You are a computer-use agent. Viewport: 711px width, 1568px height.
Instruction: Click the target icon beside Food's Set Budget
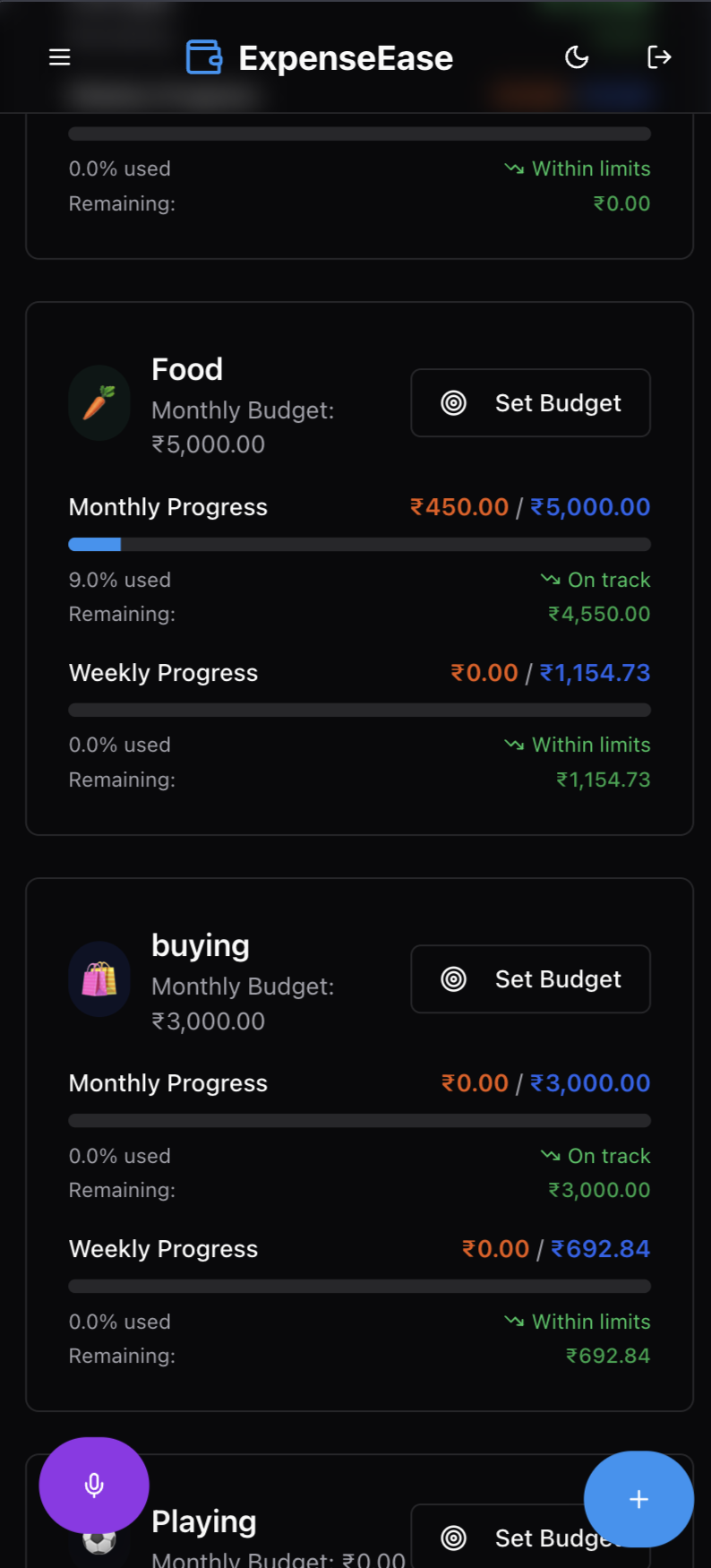pyautogui.click(x=454, y=402)
